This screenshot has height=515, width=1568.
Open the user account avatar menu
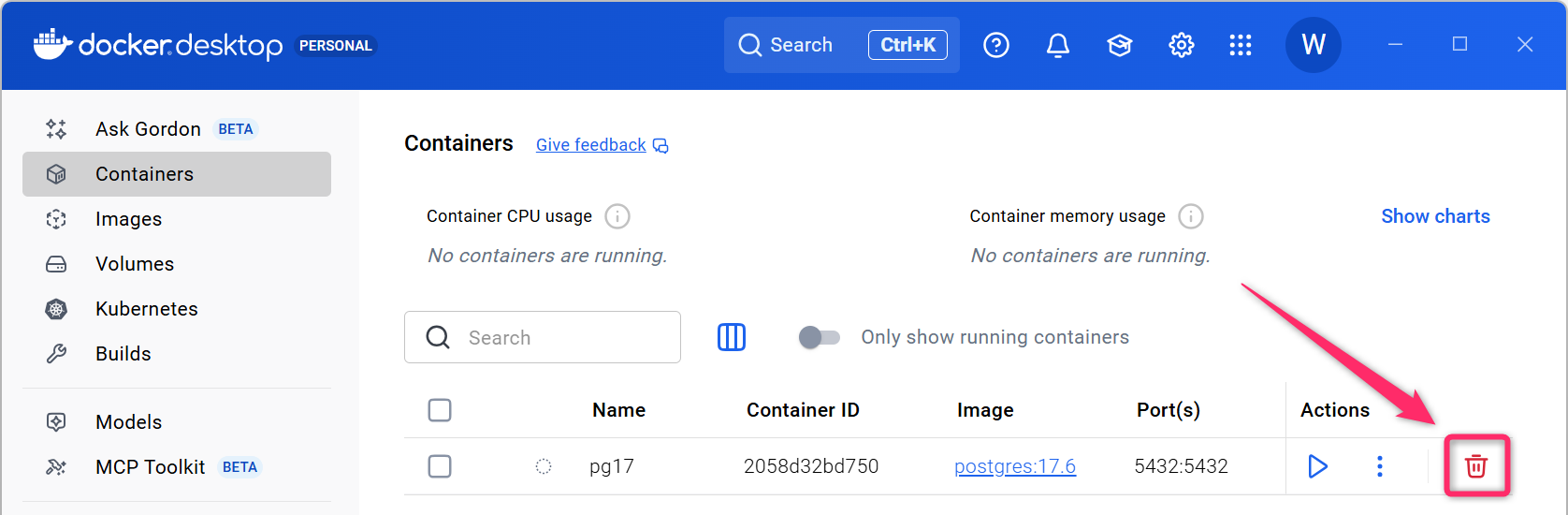tap(1313, 45)
